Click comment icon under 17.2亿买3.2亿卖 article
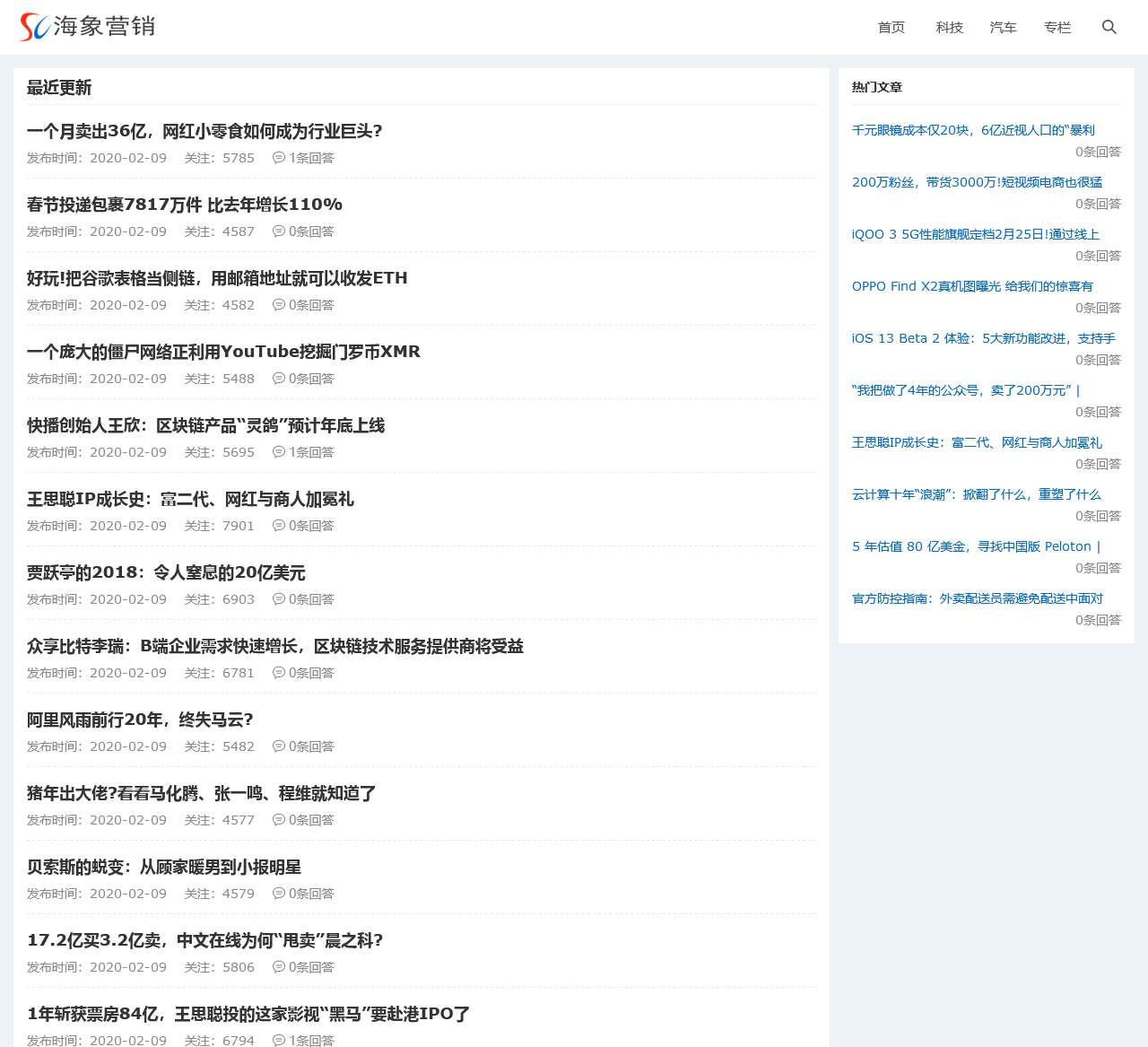Viewport: 1148px width, 1047px height. tap(279, 967)
